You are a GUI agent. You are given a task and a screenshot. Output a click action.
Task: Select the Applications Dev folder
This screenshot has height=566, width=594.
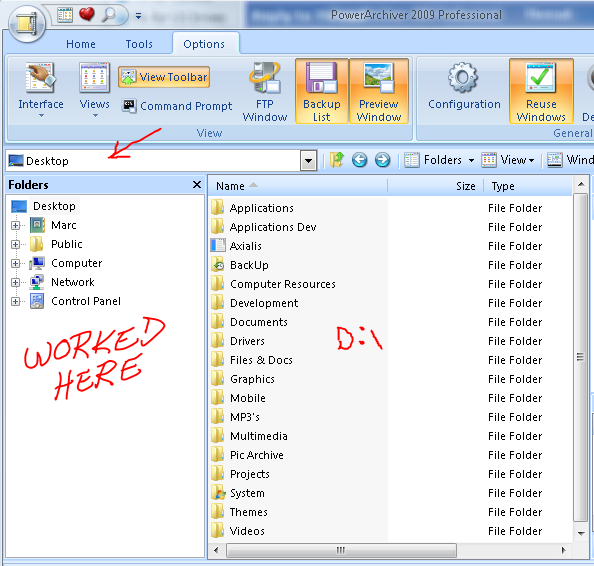[273, 227]
